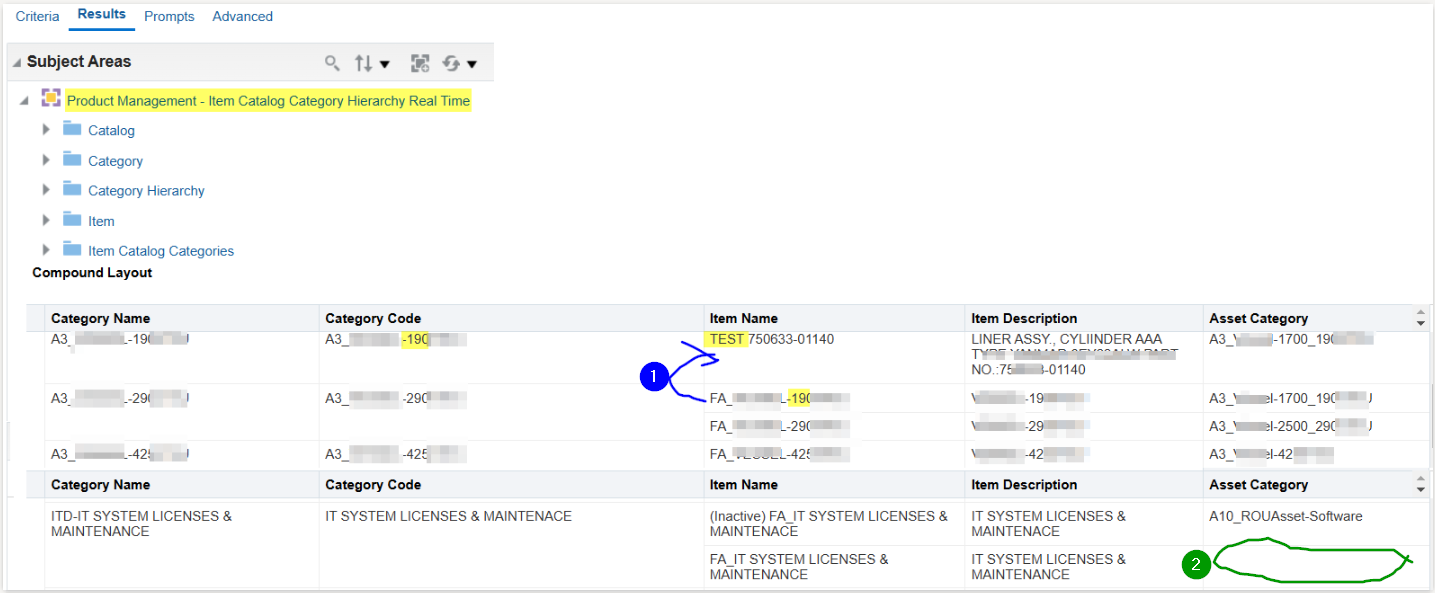1435x593 pixels.
Task: Select the Catalog tree label
Action: 111,131
